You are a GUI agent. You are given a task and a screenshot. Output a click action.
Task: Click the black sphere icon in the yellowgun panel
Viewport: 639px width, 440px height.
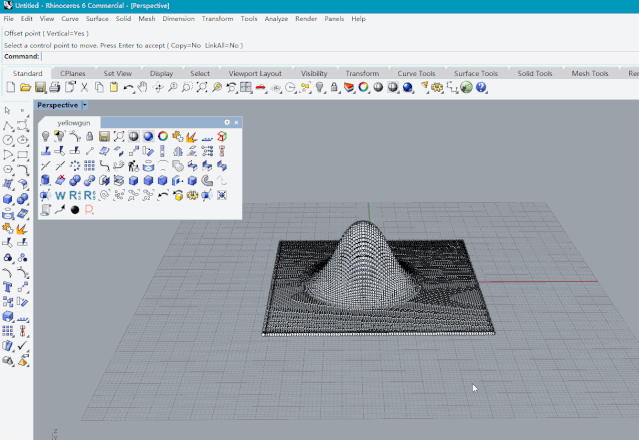click(x=75, y=210)
